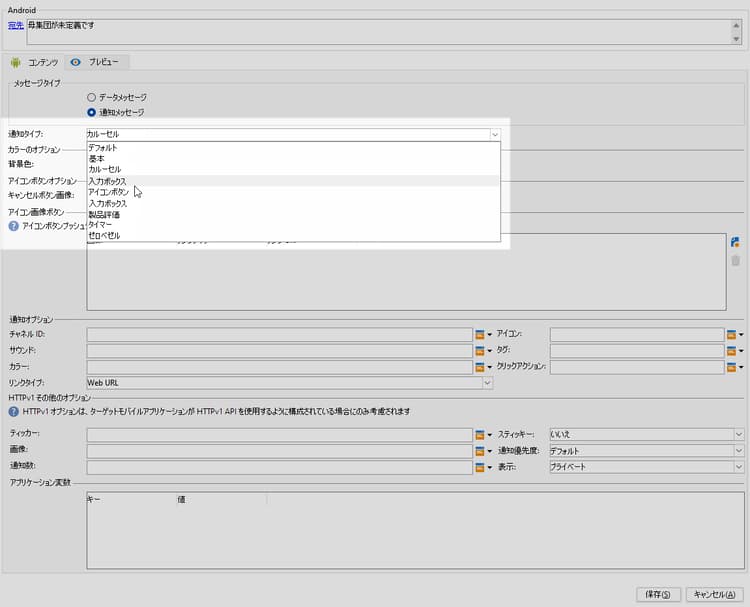Image resolution: width=750 pixels, height=607 pixels.
Task: Open the 表示 プライベート dropdown
Action: [x=739, y=467]
